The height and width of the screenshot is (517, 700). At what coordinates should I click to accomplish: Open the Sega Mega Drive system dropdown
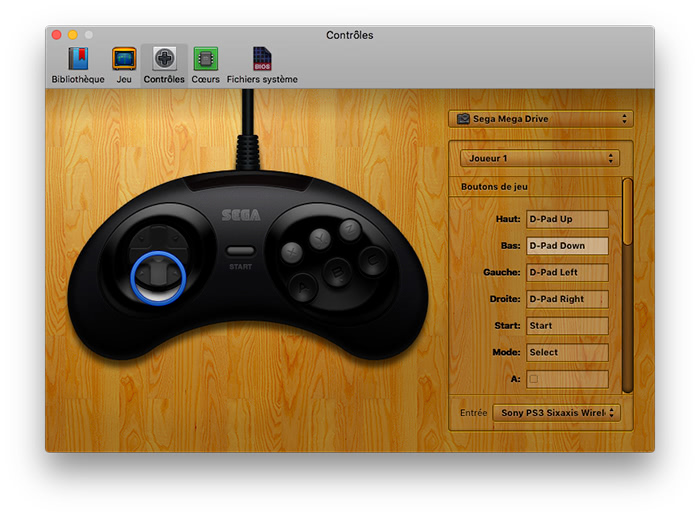tap(541, 119)
